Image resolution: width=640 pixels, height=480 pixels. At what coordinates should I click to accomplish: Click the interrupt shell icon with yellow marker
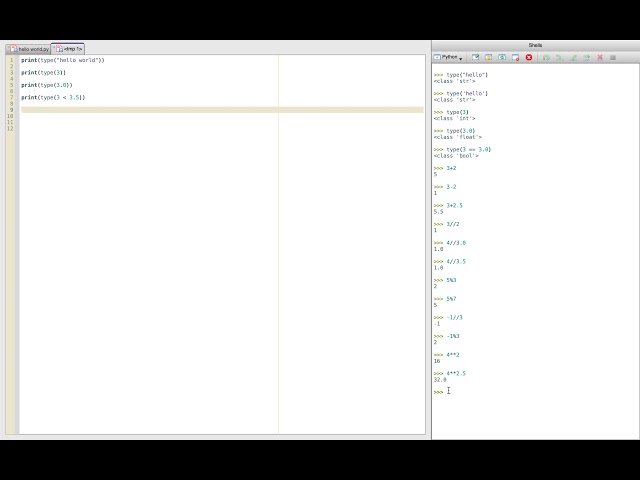tap(489, 58)
